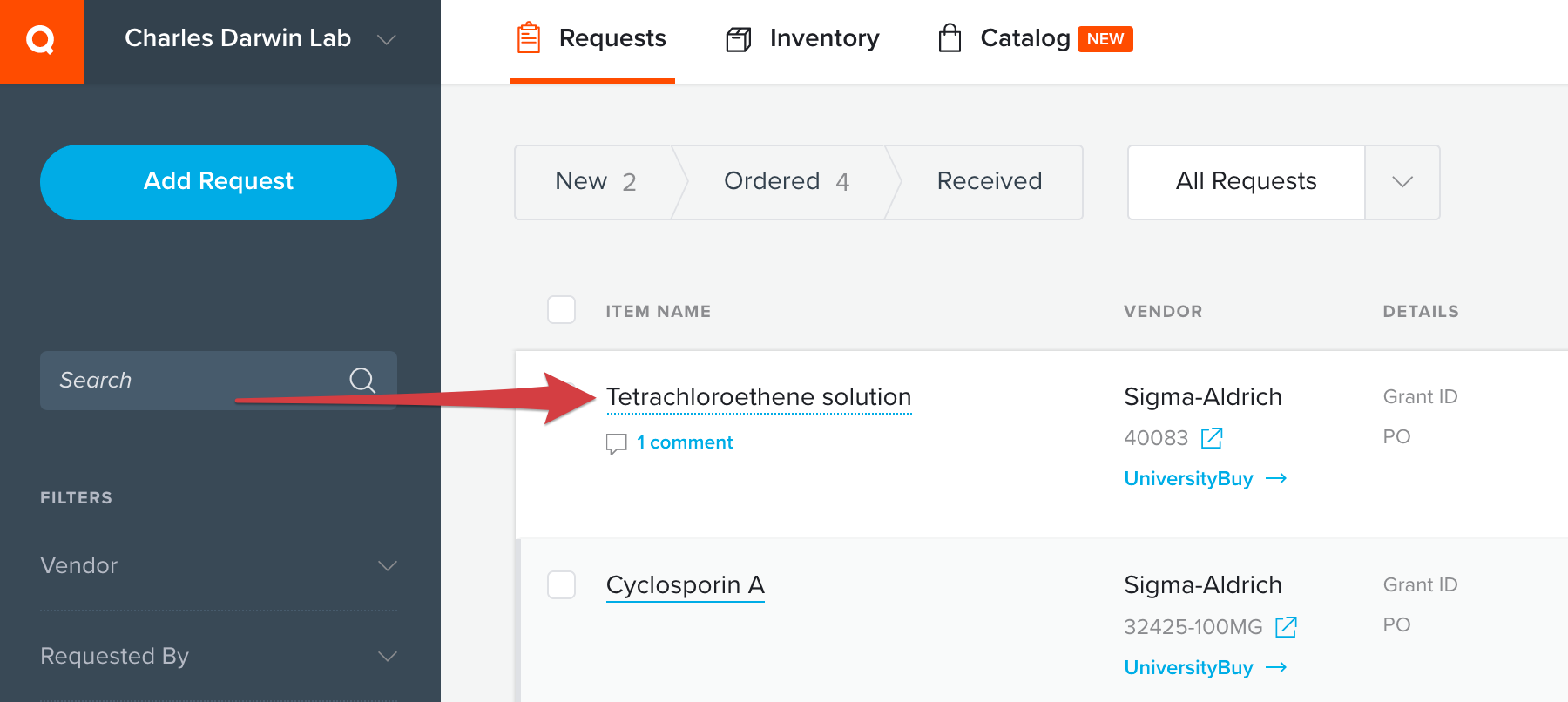Expand the Requested By filter

click(219, 656)
